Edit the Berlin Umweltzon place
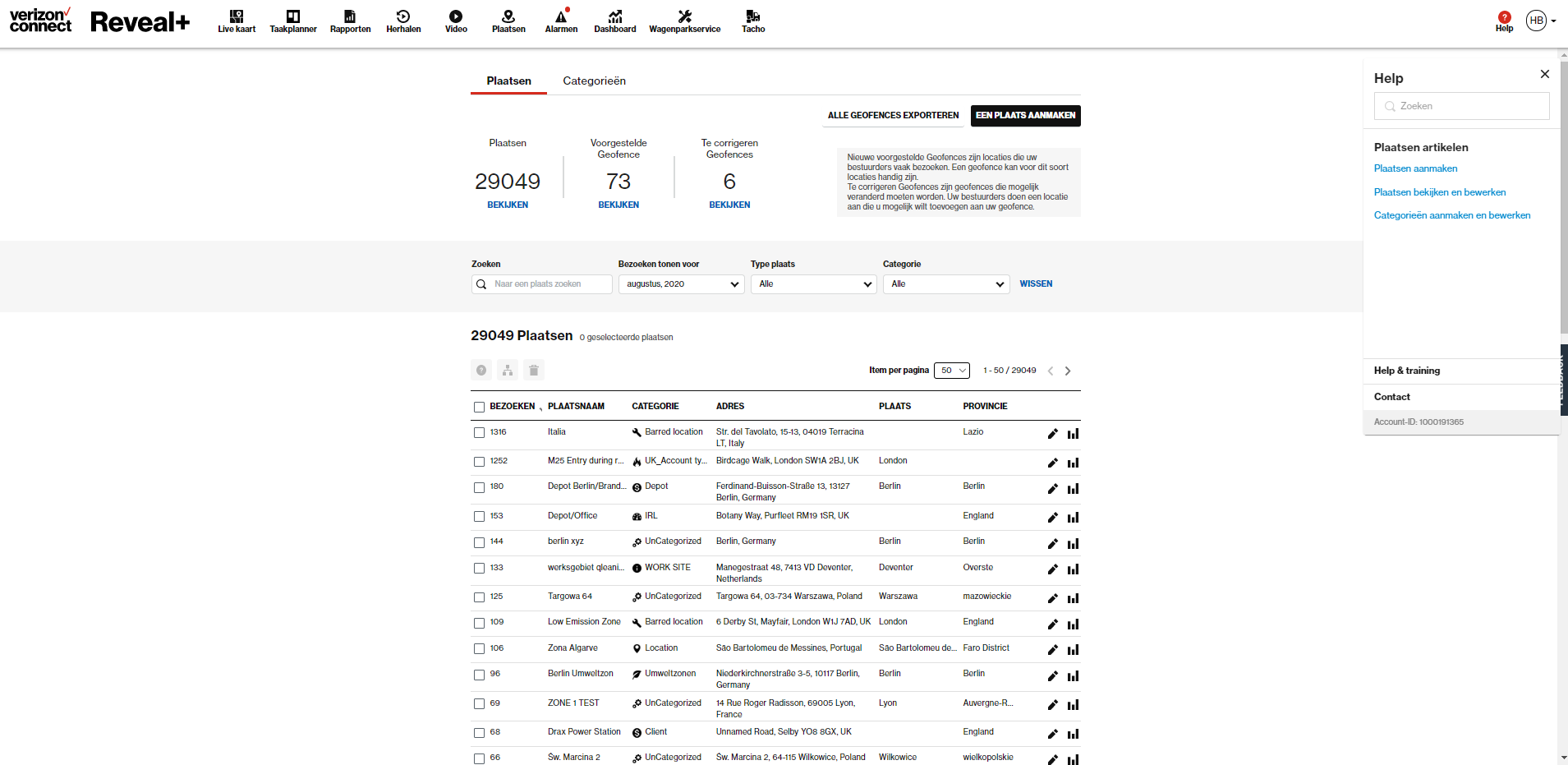The image size is (1568, 765). 1052,676
